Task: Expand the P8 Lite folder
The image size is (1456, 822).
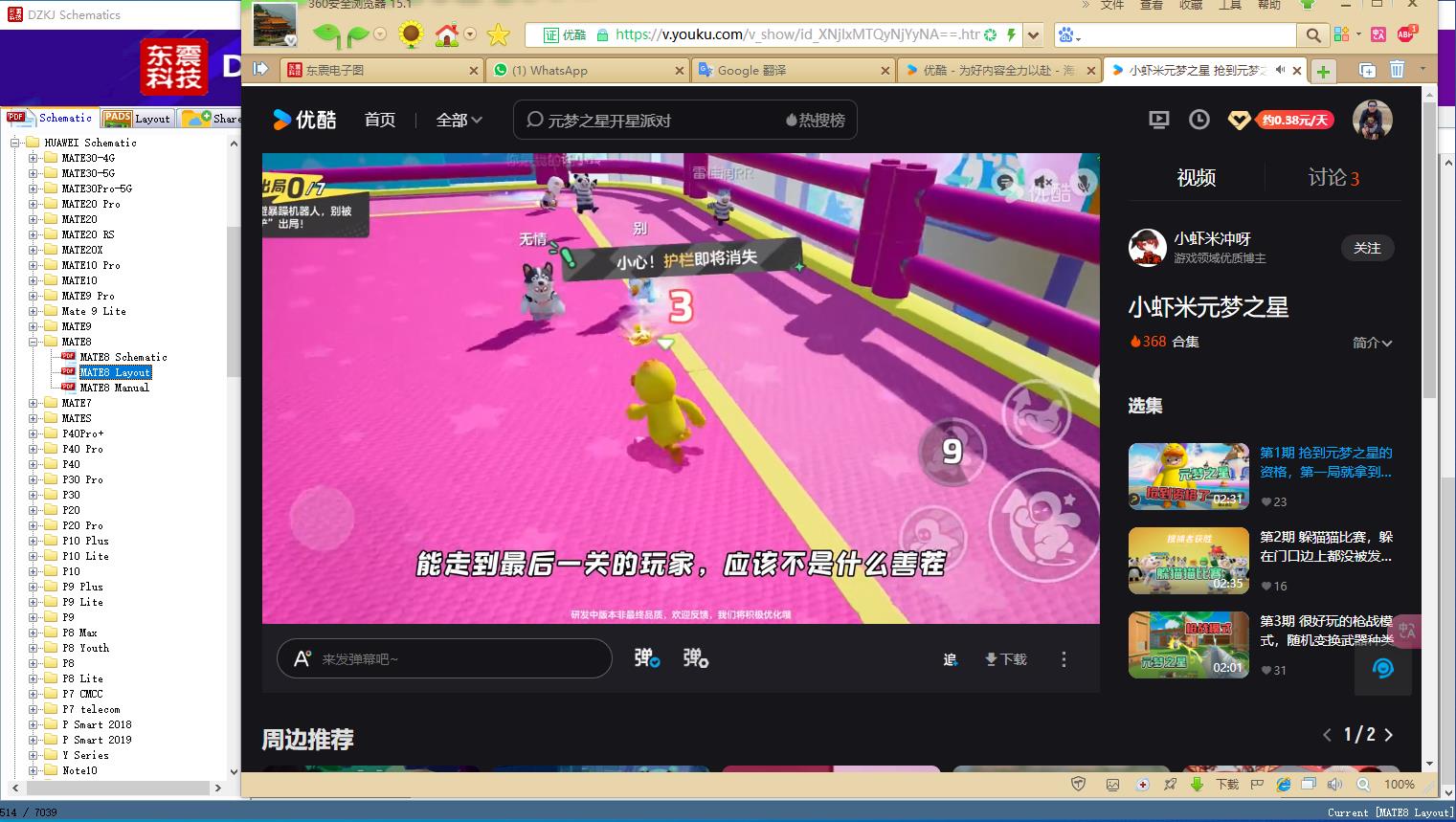Action: [34, 678]
